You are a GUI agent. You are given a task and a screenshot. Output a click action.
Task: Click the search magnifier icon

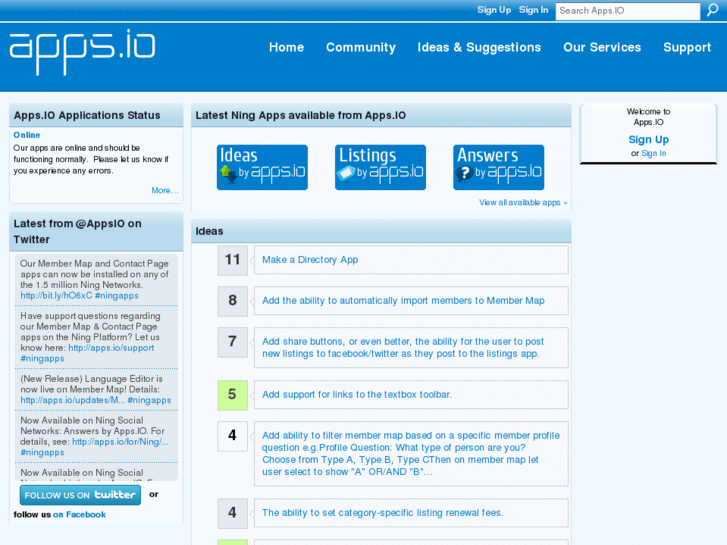[713, 10]
